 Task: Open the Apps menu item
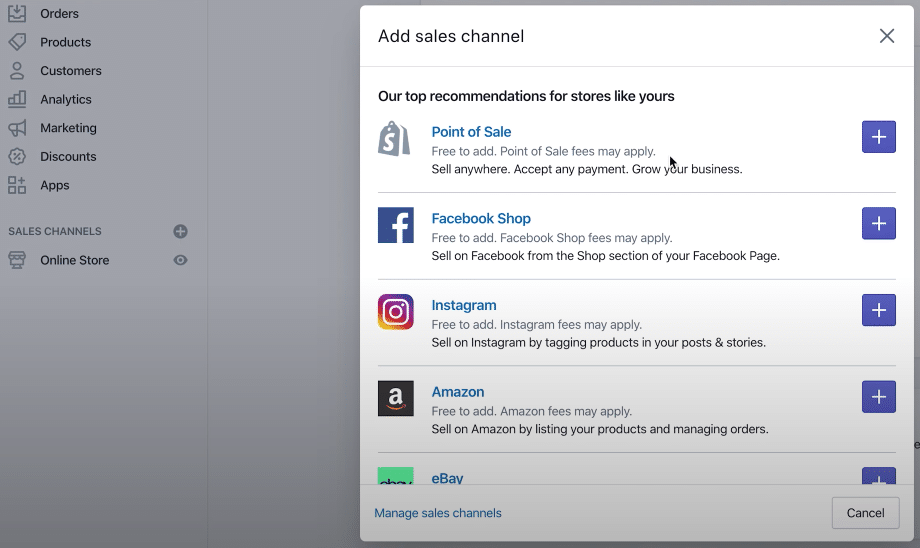55,185
